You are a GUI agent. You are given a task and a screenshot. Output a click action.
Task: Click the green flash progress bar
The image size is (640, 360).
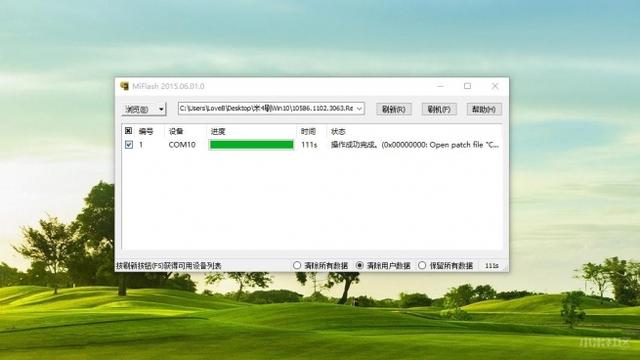(x=251, y=144)
